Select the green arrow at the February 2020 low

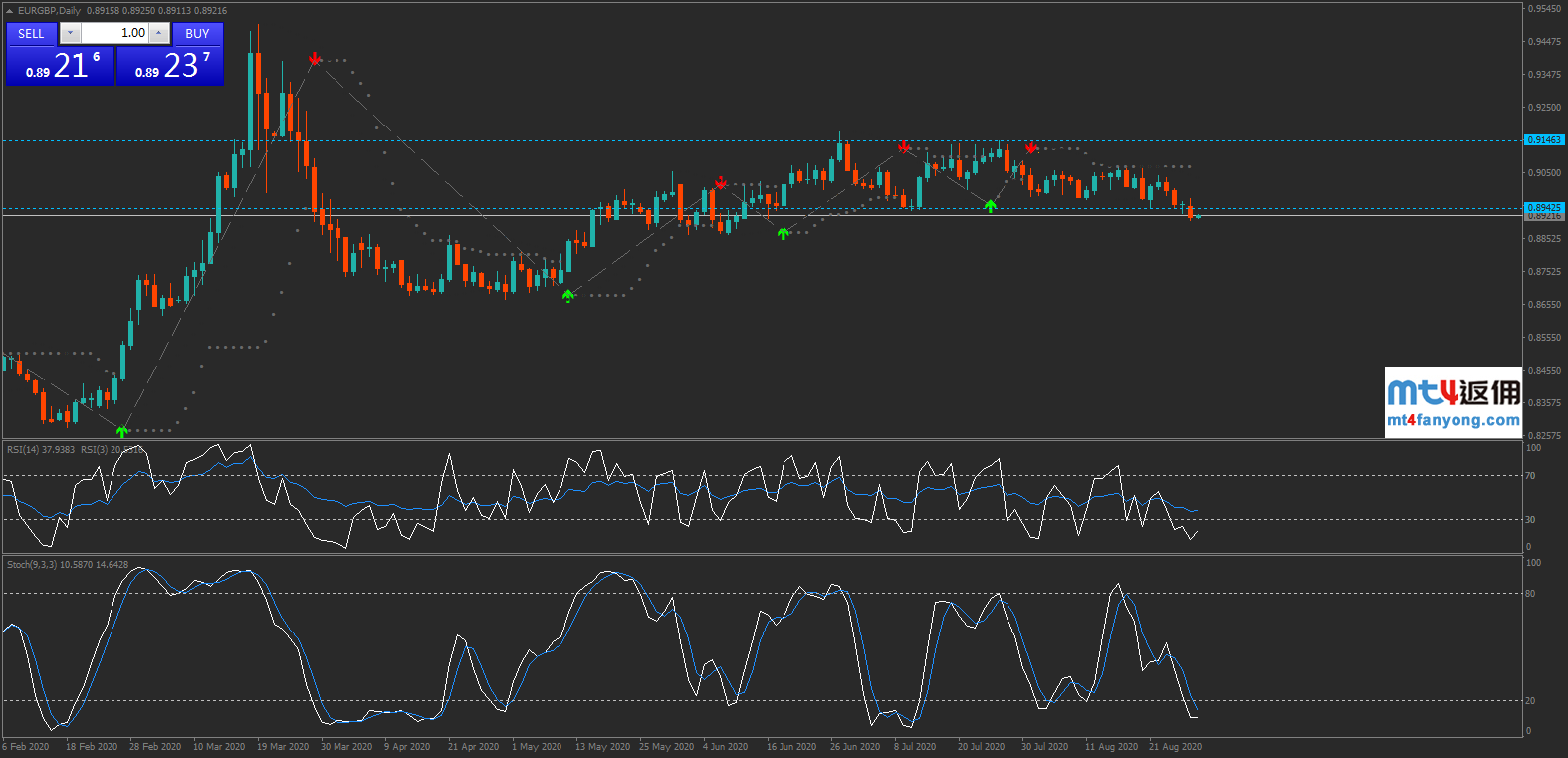pos(121,431)
